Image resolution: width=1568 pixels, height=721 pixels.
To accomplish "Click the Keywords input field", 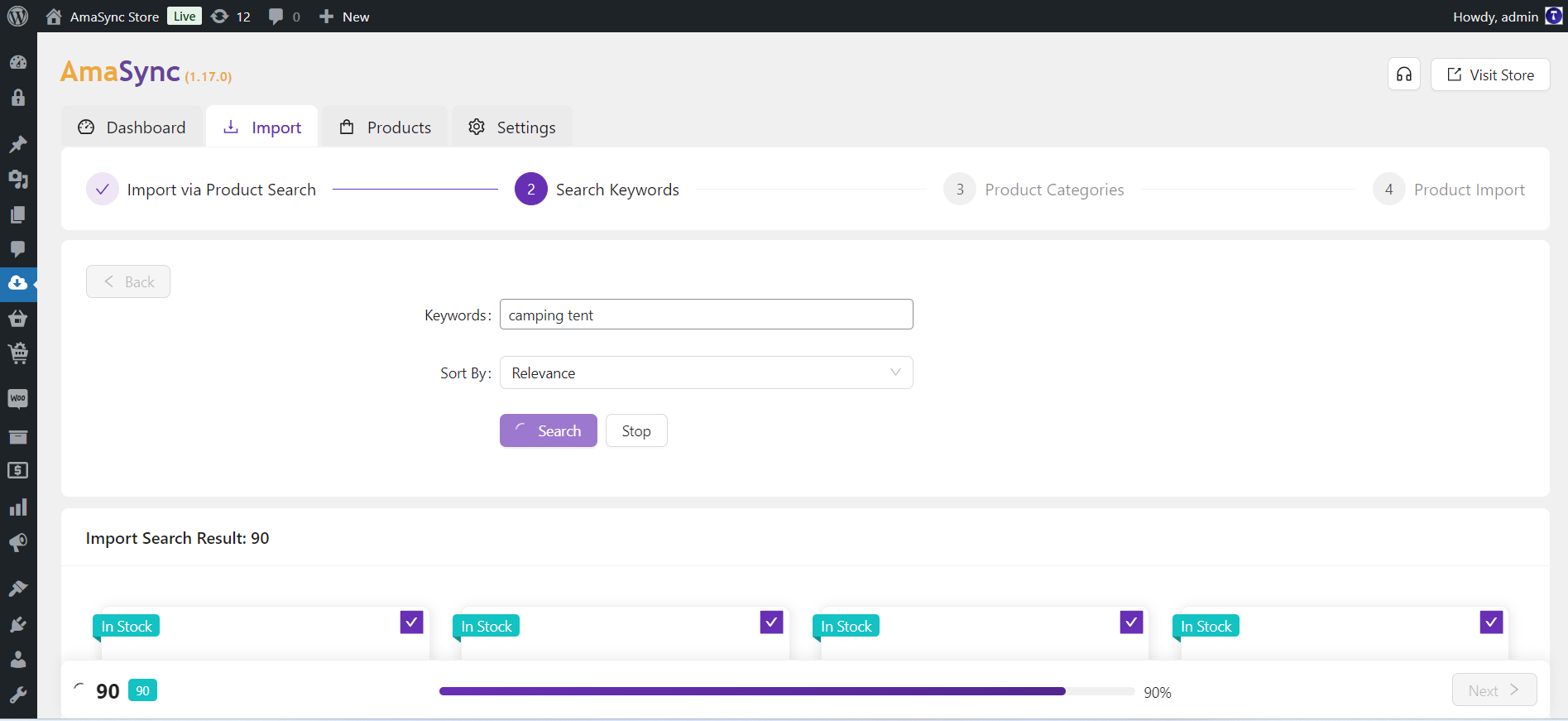I will [x=707, y=315].
